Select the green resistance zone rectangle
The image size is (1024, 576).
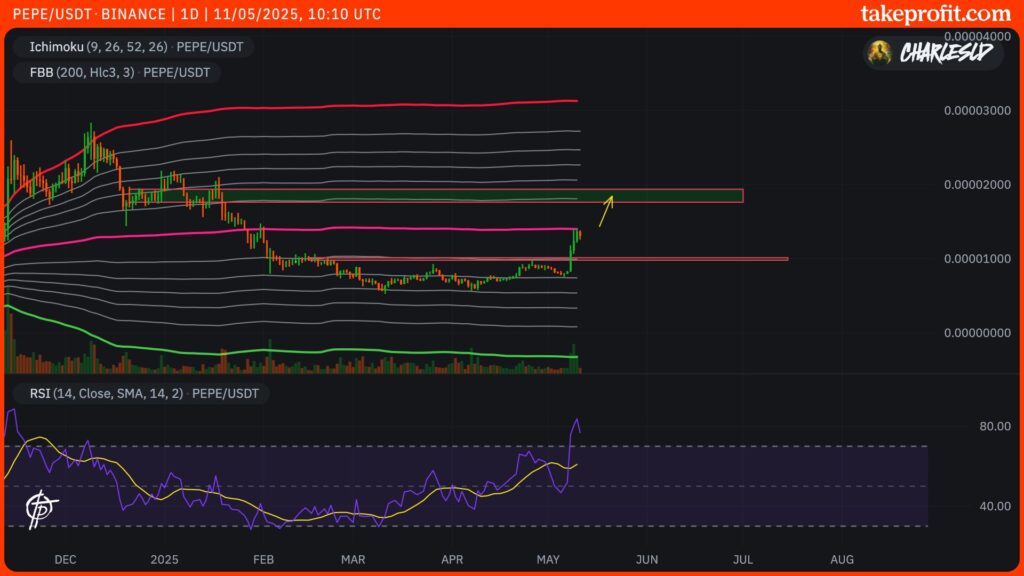(480, 196)
